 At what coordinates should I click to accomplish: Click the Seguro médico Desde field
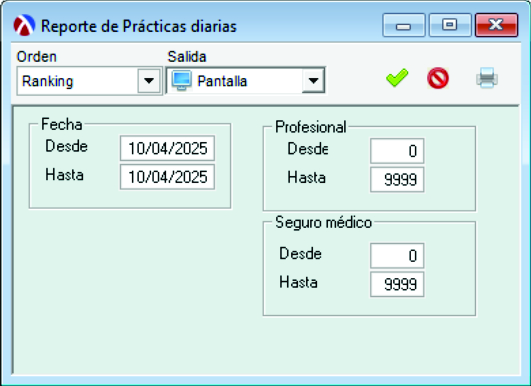[397, 256]
